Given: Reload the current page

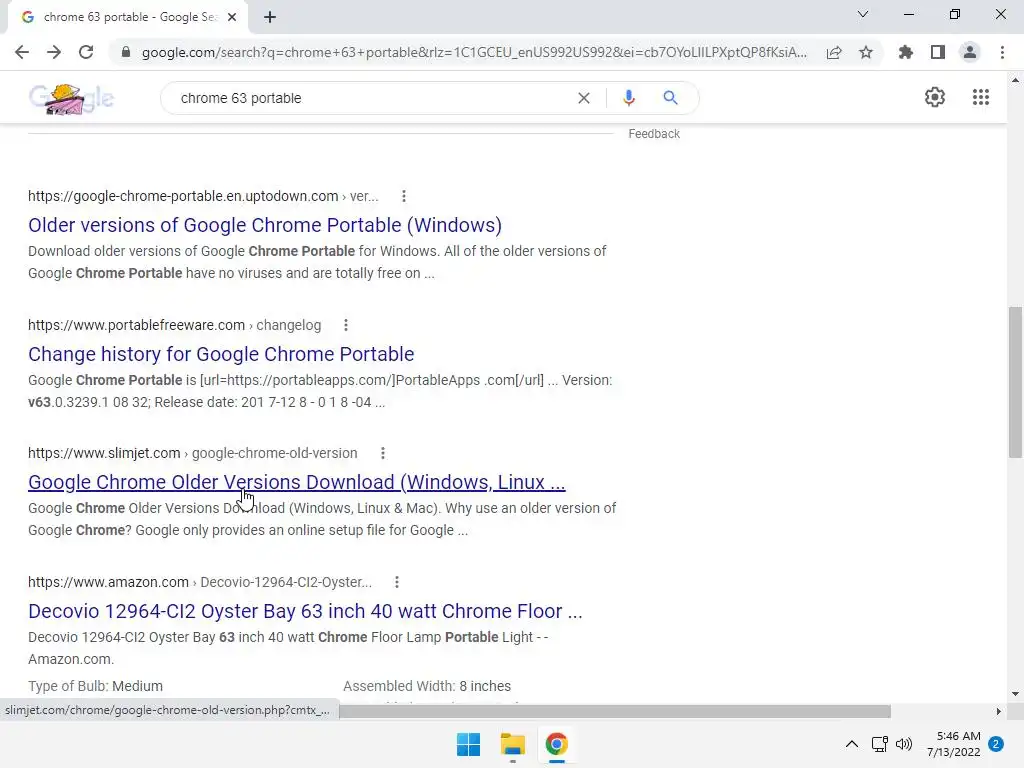Looking at the screenshot, I should pyautogui.click(x=86, y=52).
